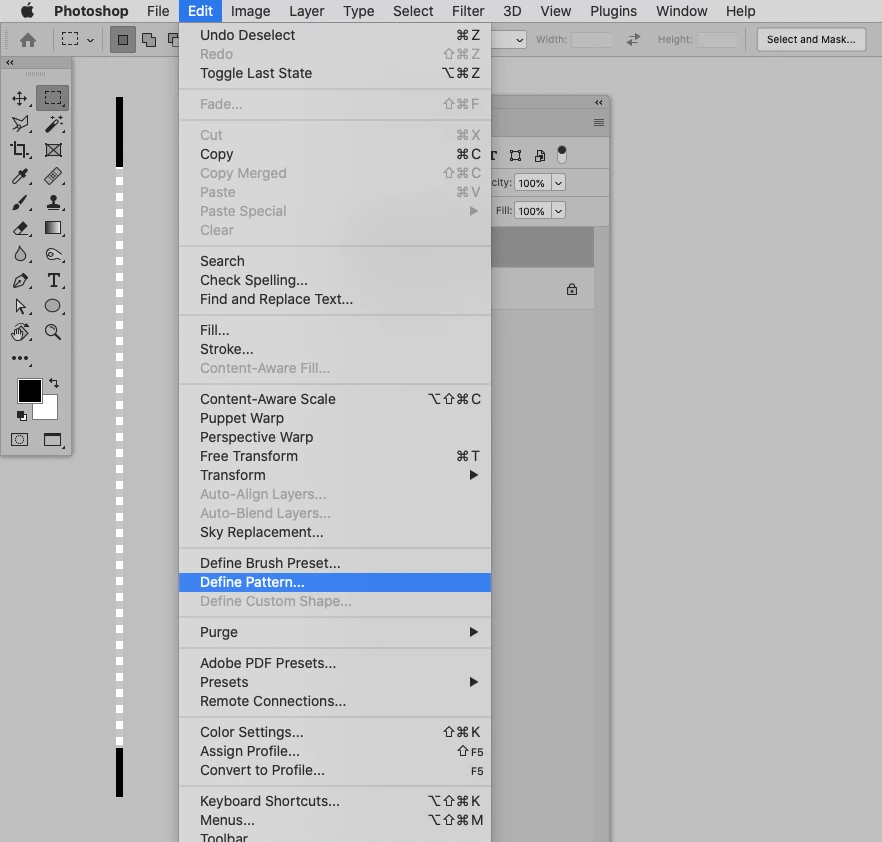Toggle the layer filter switch in Layers panel
Viewport: 882px width, 842px height.
561,154
